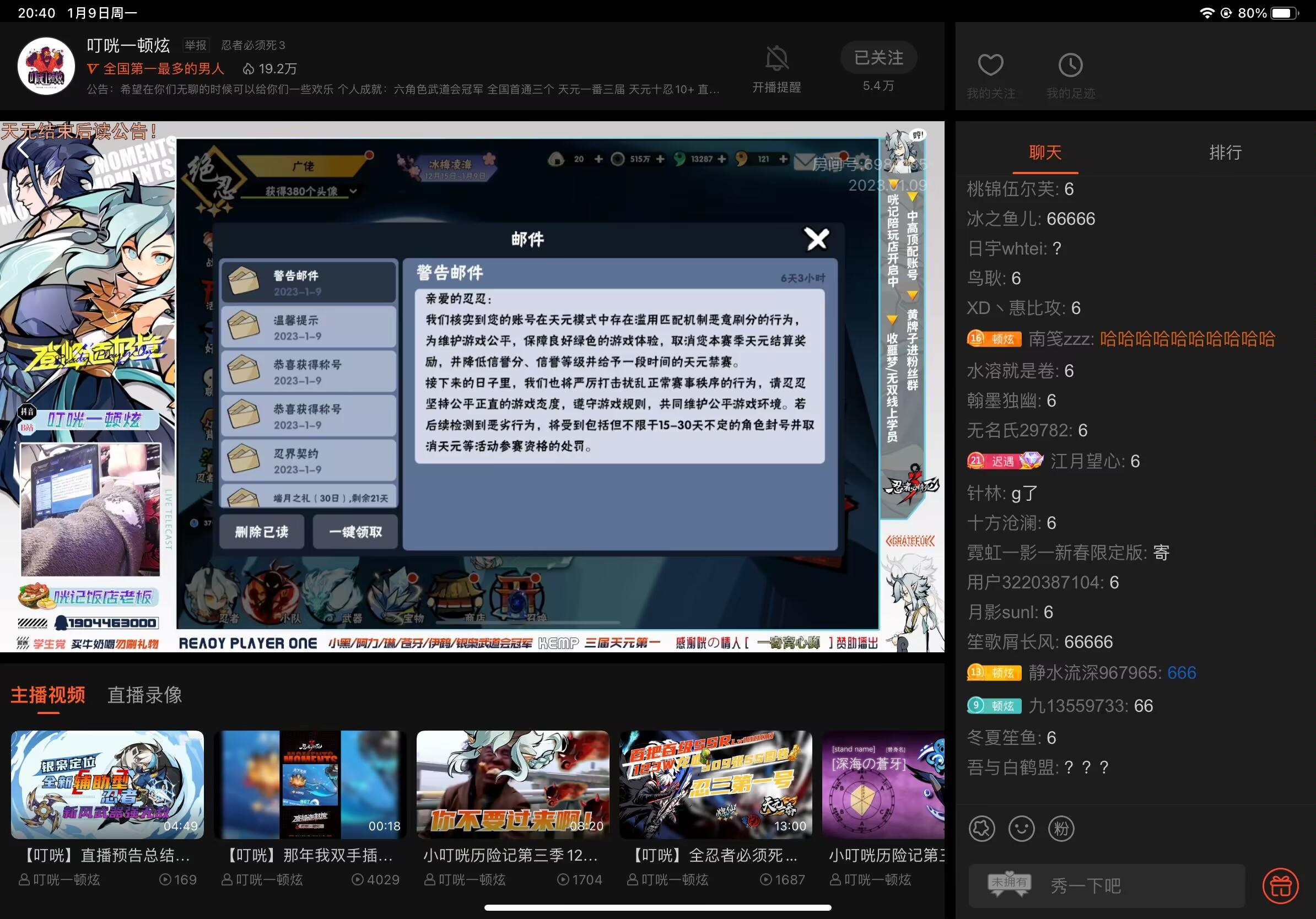Tap the announcement 公告 text line
Screen dimensions: 1316x919
[402, 89]
